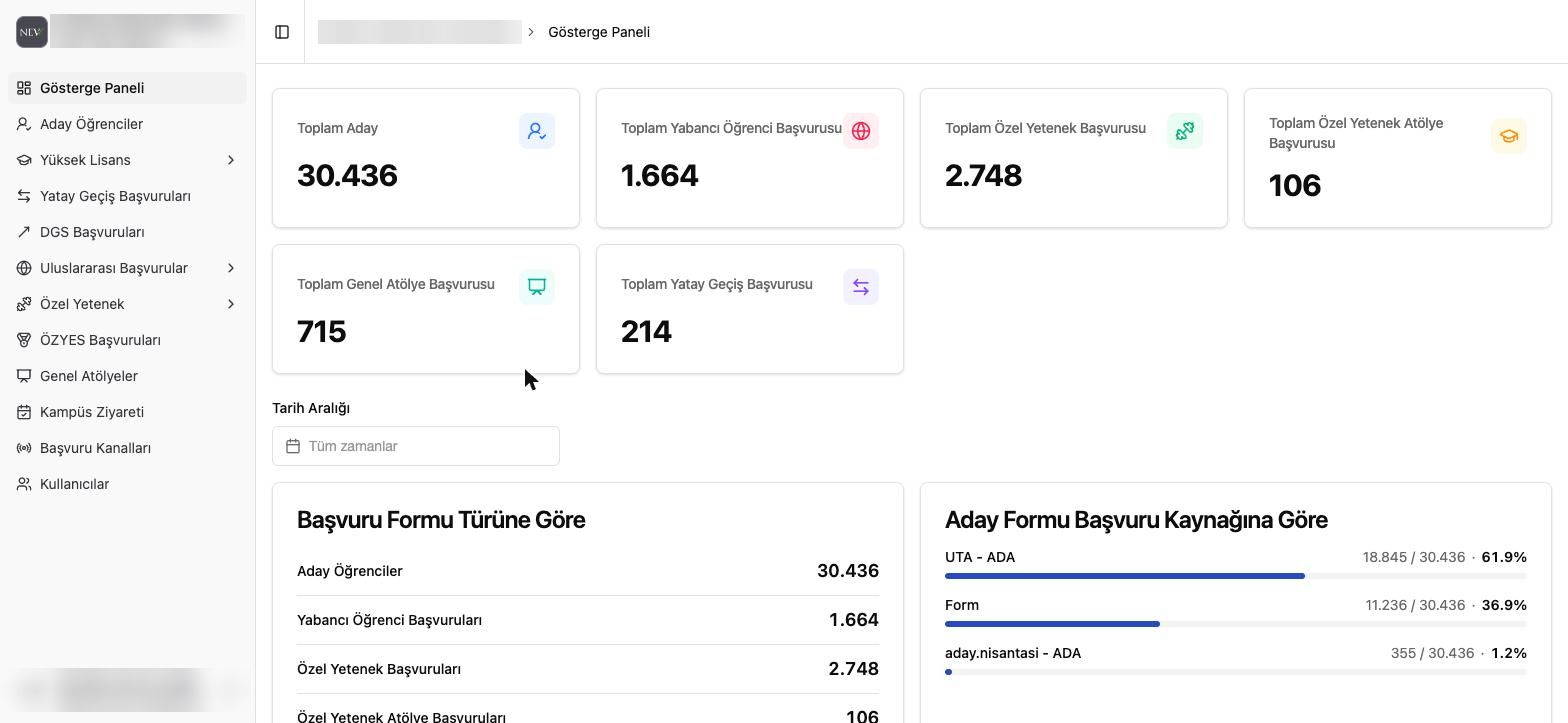Open DGS Başvuruları page
Screen dimensions: 1568x723
(128, 232)
